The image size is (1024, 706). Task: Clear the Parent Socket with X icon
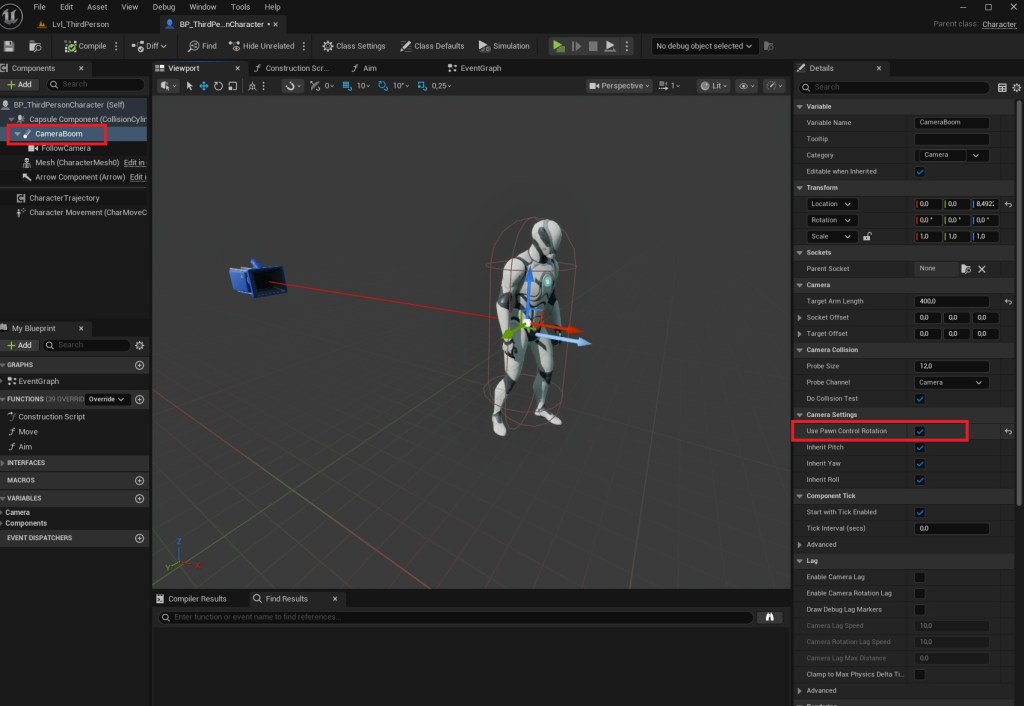[x=981, y=269]
